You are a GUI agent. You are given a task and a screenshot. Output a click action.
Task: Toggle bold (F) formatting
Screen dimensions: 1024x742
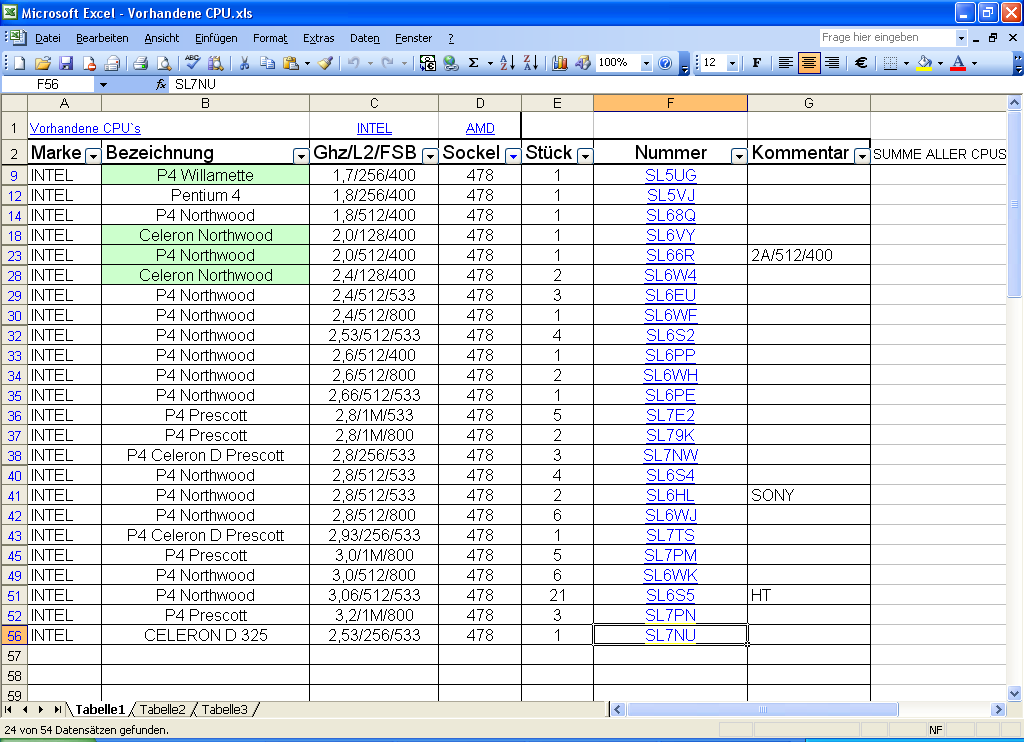(757, 63)
